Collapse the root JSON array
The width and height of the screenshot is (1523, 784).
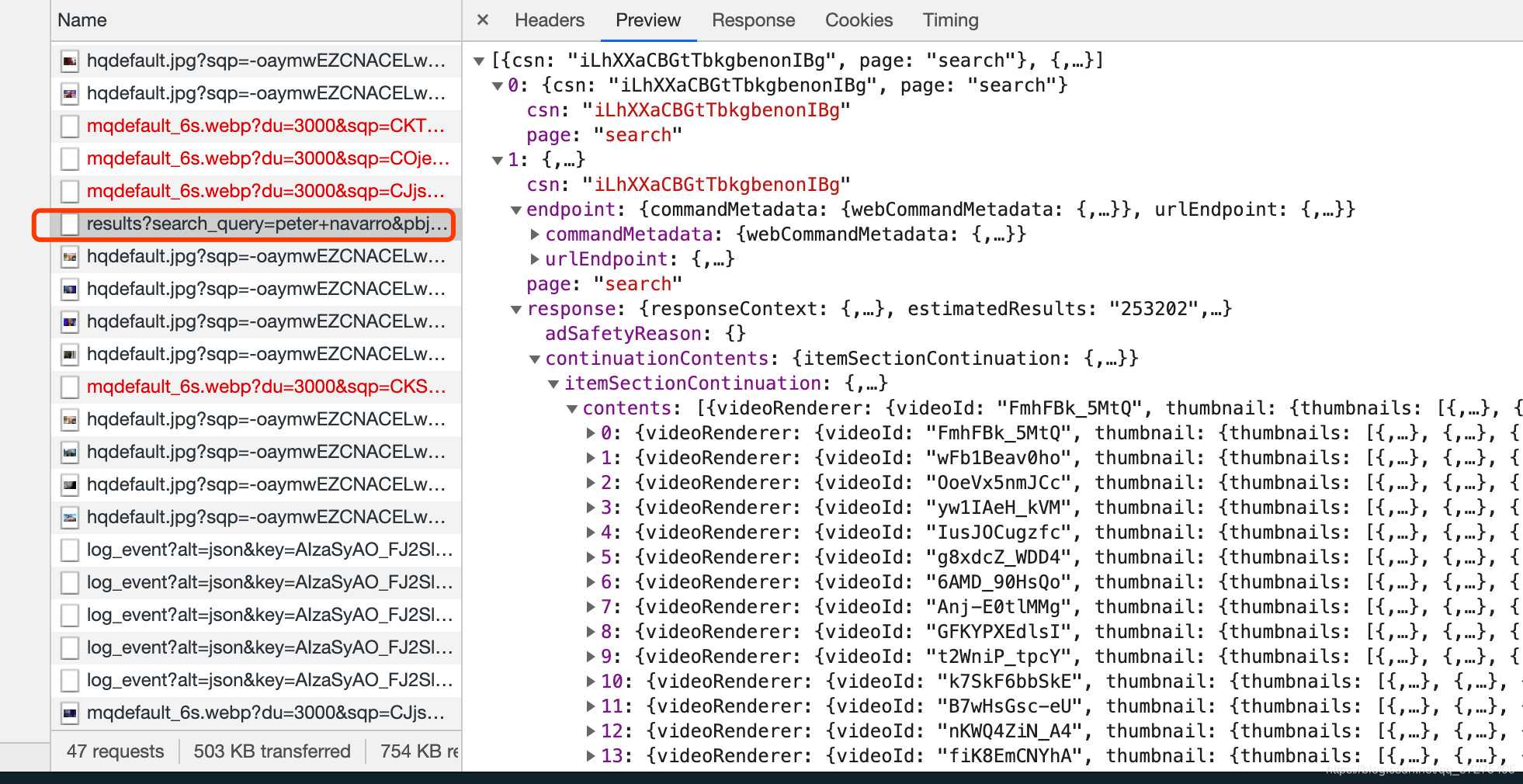[x=480, y=61]
